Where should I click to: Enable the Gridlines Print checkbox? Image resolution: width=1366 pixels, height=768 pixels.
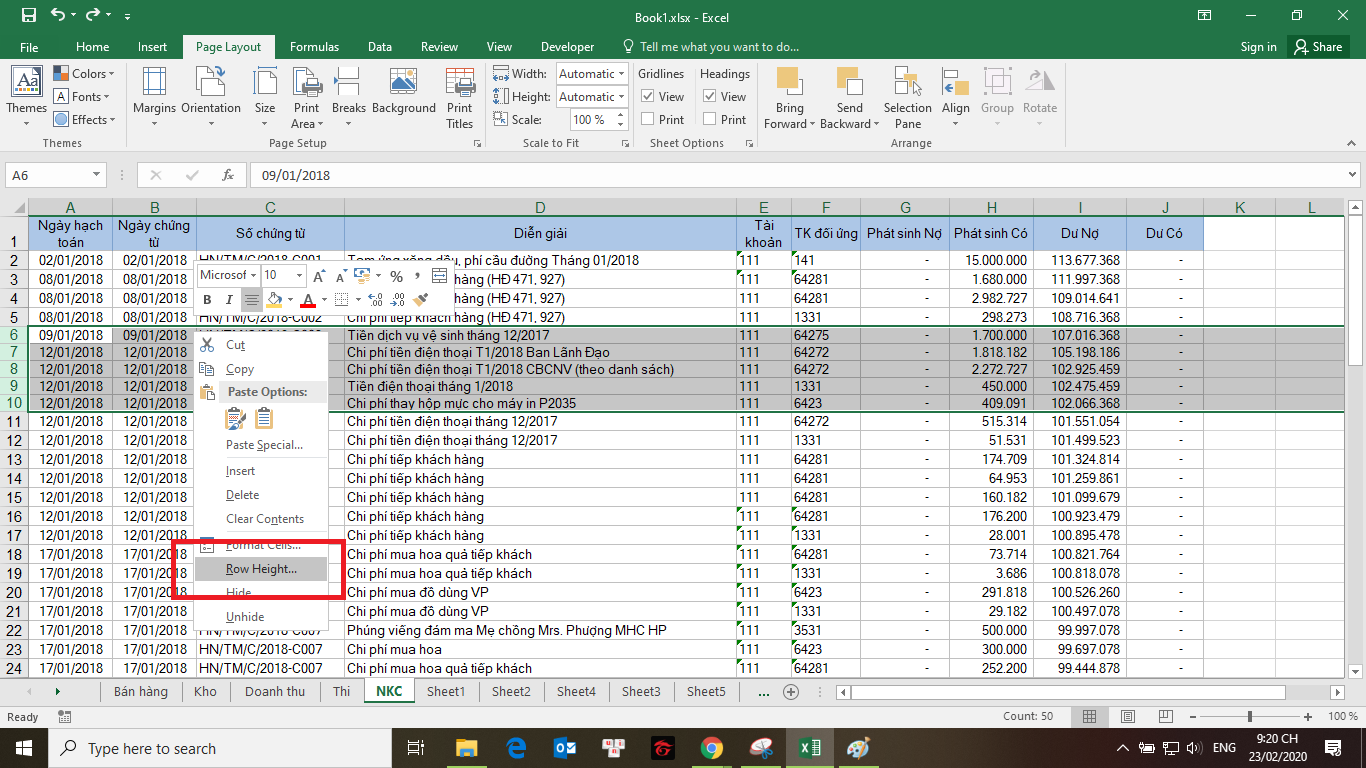648,119
